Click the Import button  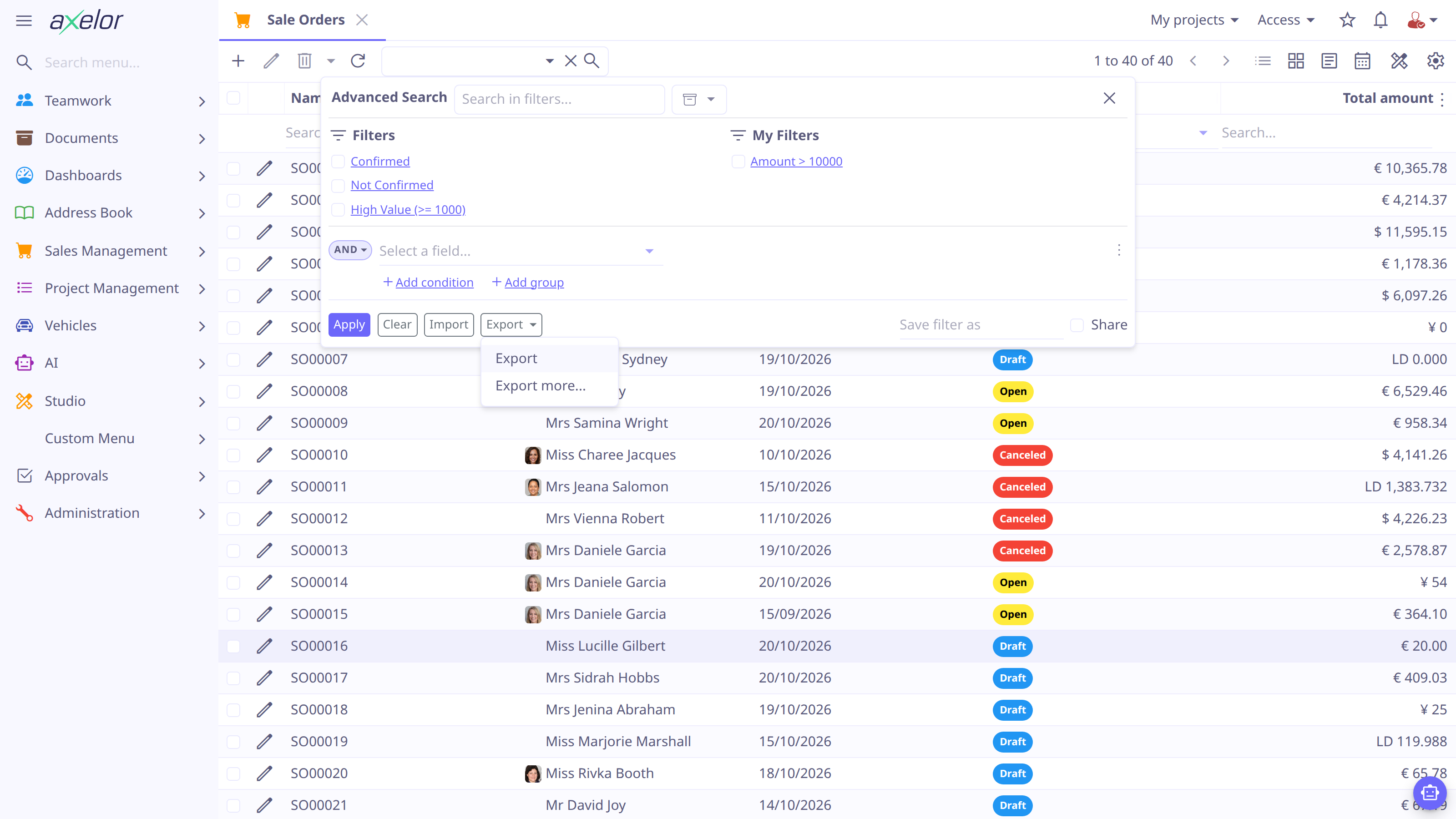coord(449,324)
